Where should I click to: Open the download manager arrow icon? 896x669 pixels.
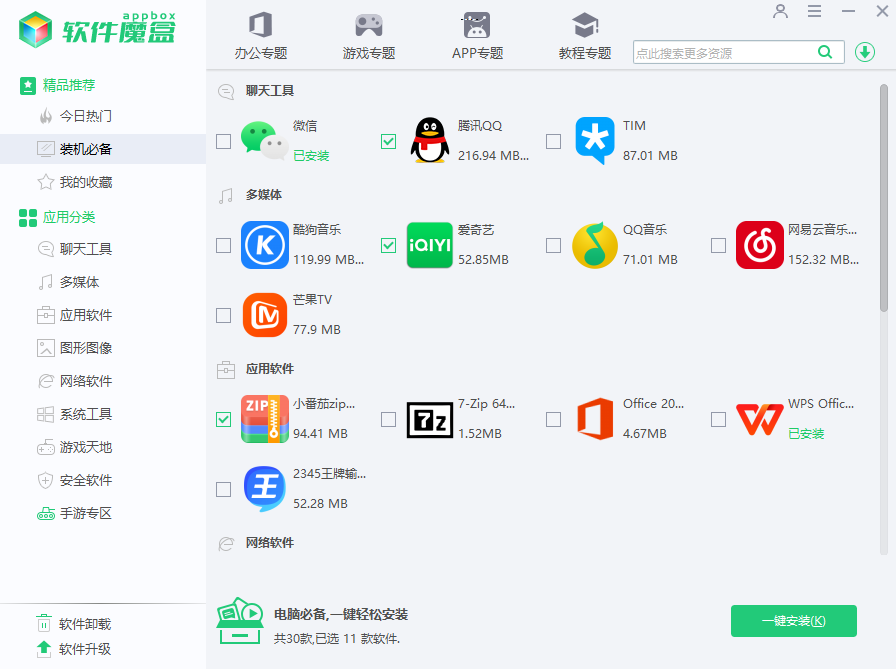coord(864,51)
